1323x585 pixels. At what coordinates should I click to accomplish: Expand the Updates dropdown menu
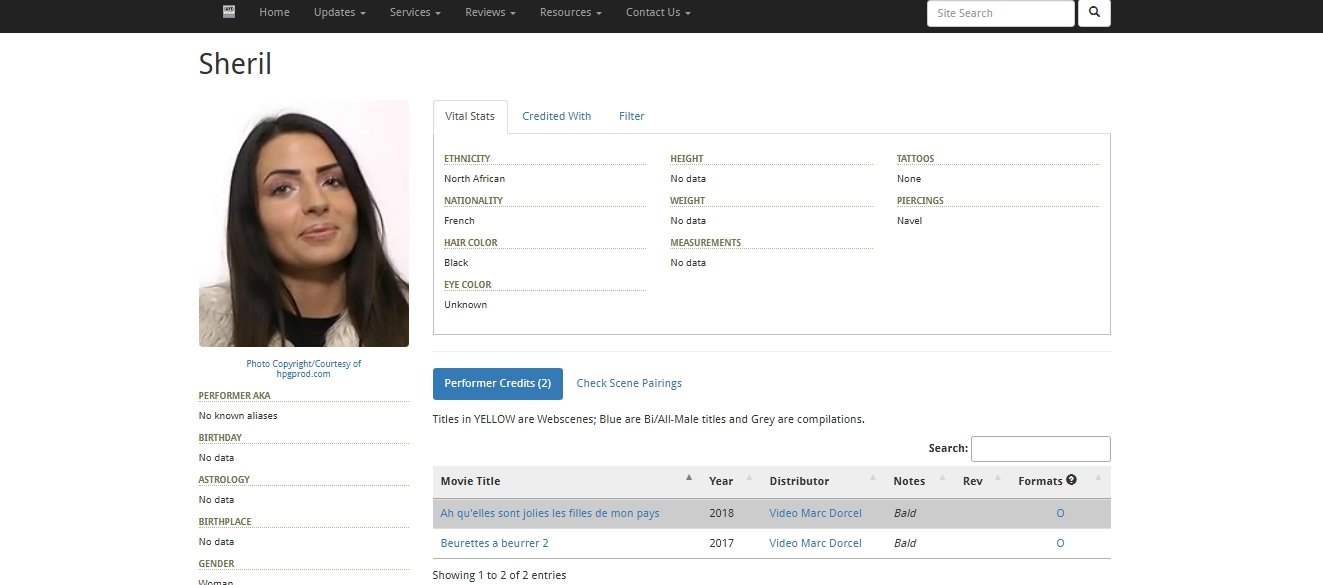pyautogui.click(x=339, y=12)
